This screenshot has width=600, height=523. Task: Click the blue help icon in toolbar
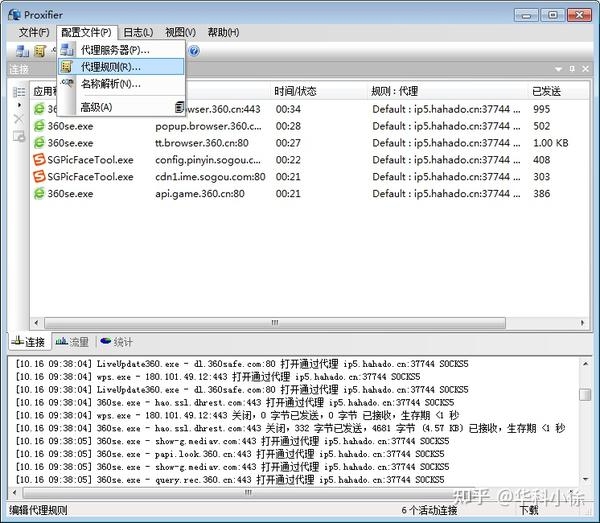(194, 50)
